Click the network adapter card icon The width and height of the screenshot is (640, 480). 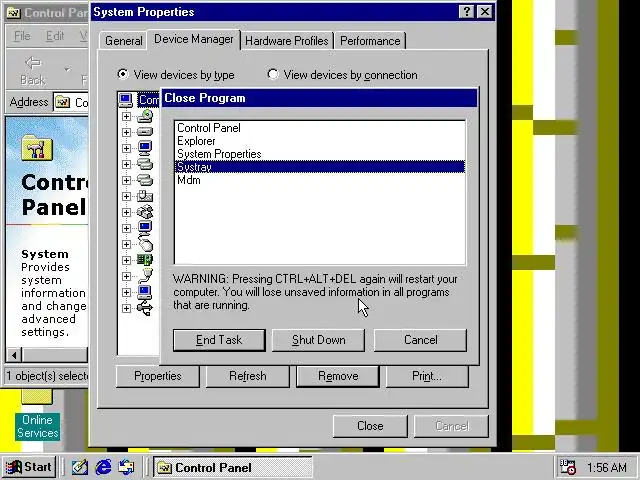[x=145, y=260]
